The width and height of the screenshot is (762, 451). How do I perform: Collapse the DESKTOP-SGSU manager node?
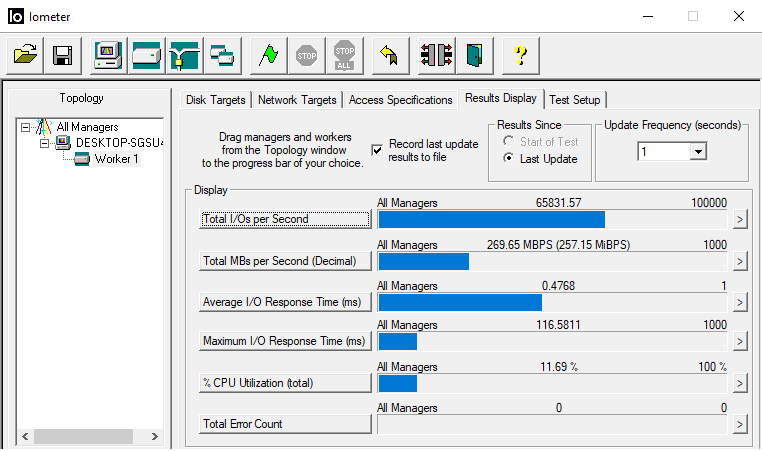coord(44,143)
